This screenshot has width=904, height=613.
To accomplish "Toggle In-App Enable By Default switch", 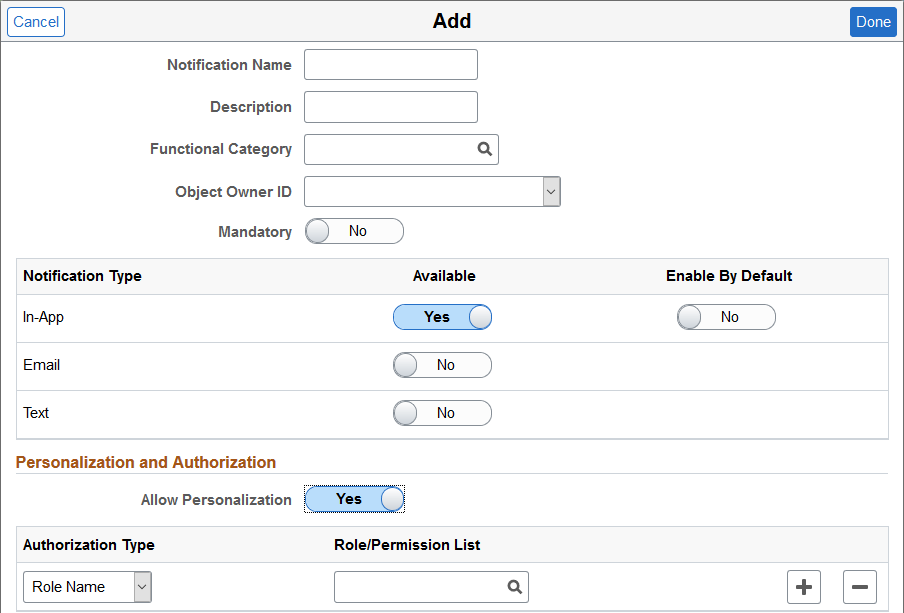I will point(726,317).
